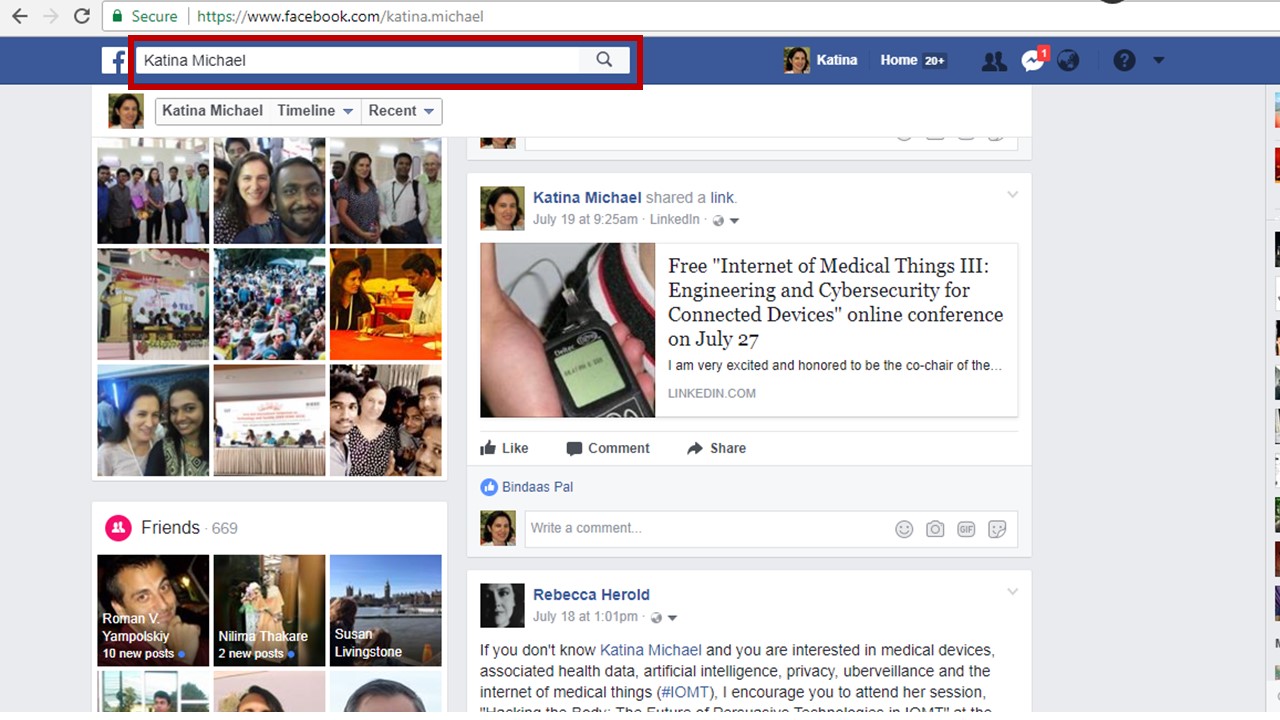Image resolution: width=1280 pixels, height=720 pixels.
Task: Click the profile picture in timeline header
Action: pyautogui.click(x=126, y=111)
